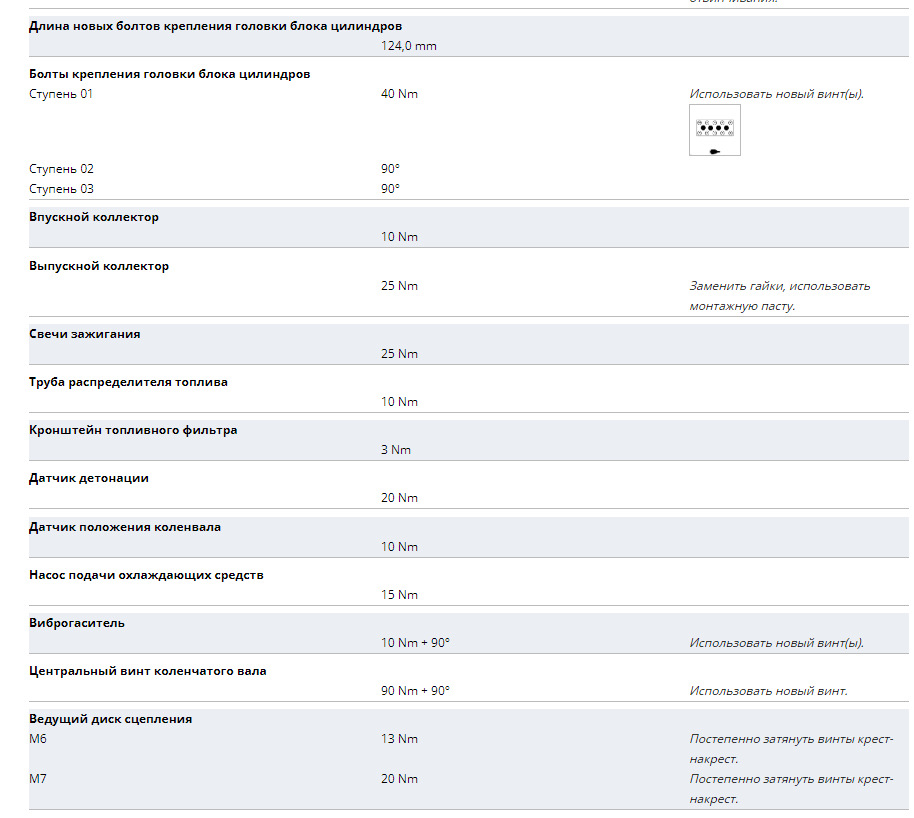Select the 'Труба распределителя топлива' heading
This screenshot has height=818, width=914.
point(128,382)
